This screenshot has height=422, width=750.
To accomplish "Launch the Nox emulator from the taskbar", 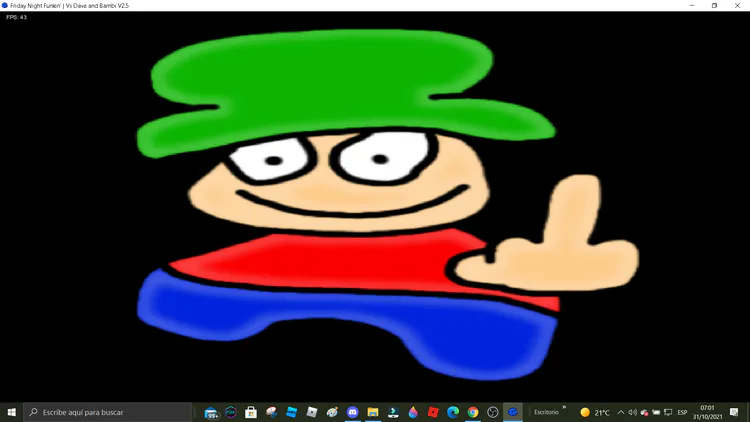I will [231, 412].
